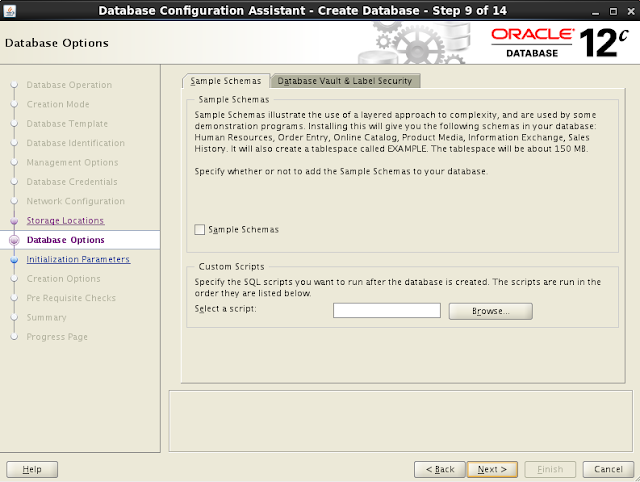
Task: Click Management Options step label
Action: pyautogui.click(x=72, y=162)
